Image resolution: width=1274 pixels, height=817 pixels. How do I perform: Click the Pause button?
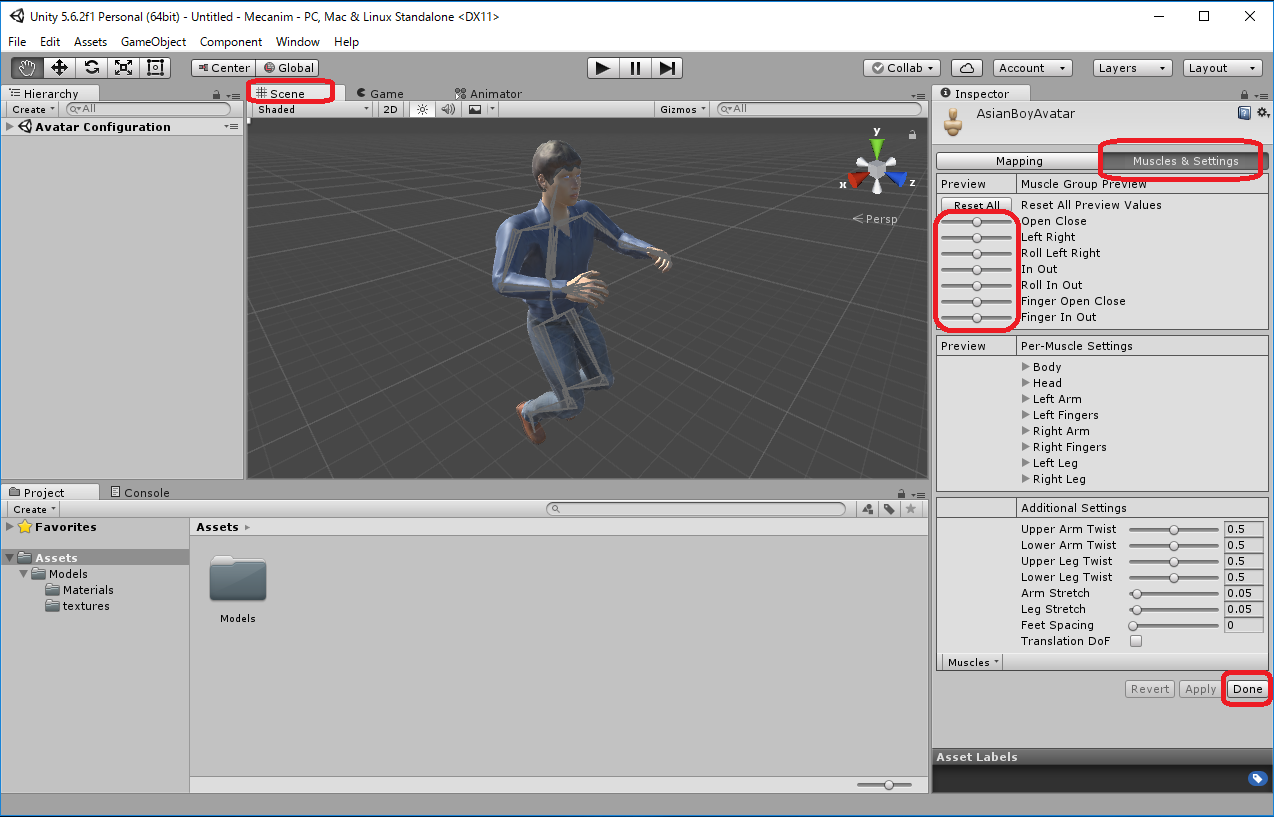pos(635,68)
